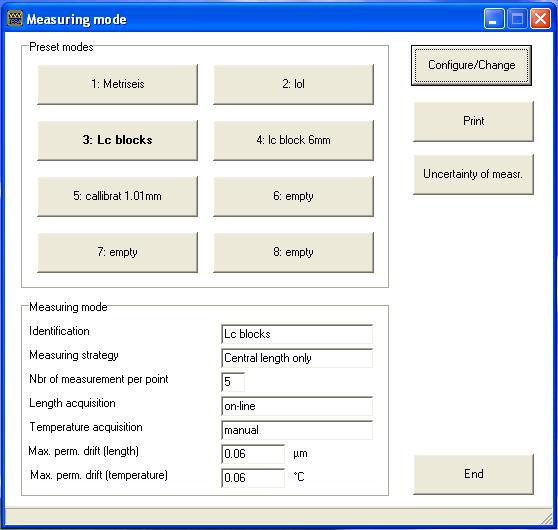Screen dimensions: 558x530
Task: Click the 8: empty preset button
Action: click(294, 252)
